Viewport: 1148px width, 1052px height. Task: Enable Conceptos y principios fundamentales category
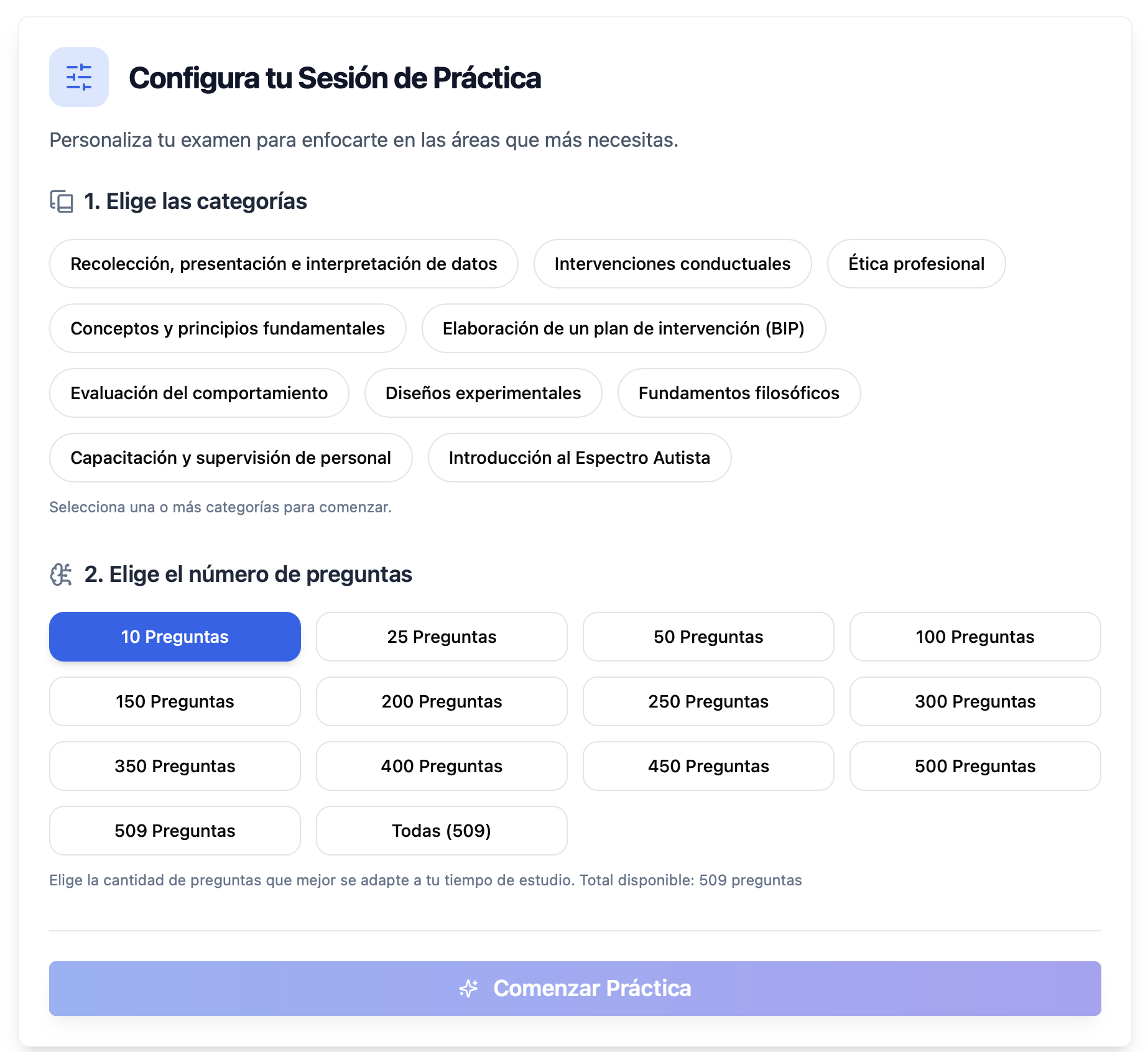pyautogui.click(x=228, y=328)
